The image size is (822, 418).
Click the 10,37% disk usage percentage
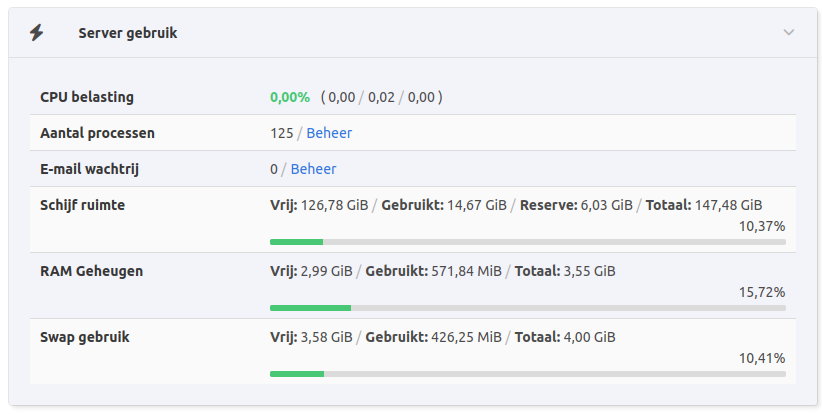(x=762, y=226)
